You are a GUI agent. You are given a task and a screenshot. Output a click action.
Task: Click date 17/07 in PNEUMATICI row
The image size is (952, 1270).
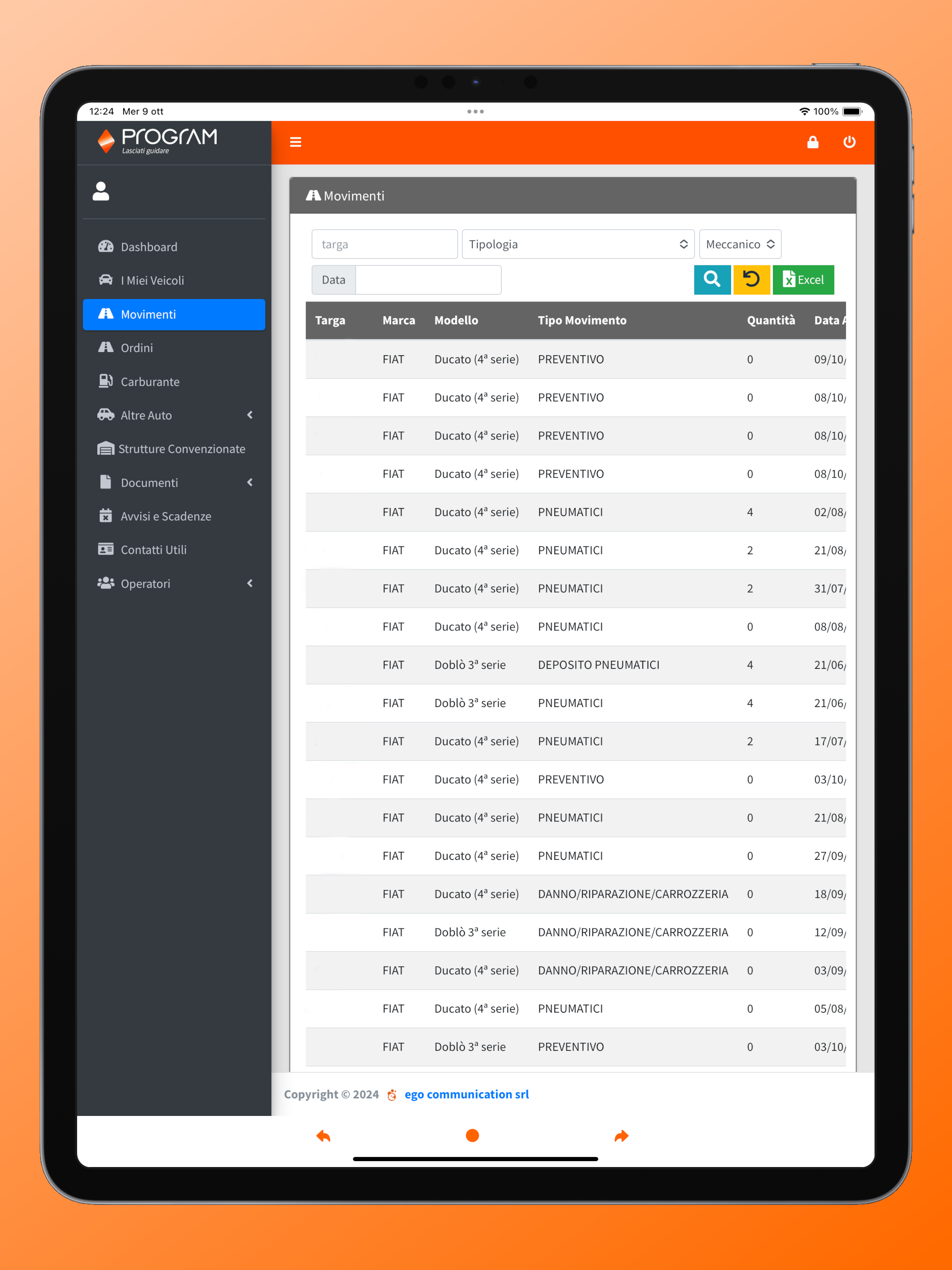pyautogui.click(x=830, y=741)
